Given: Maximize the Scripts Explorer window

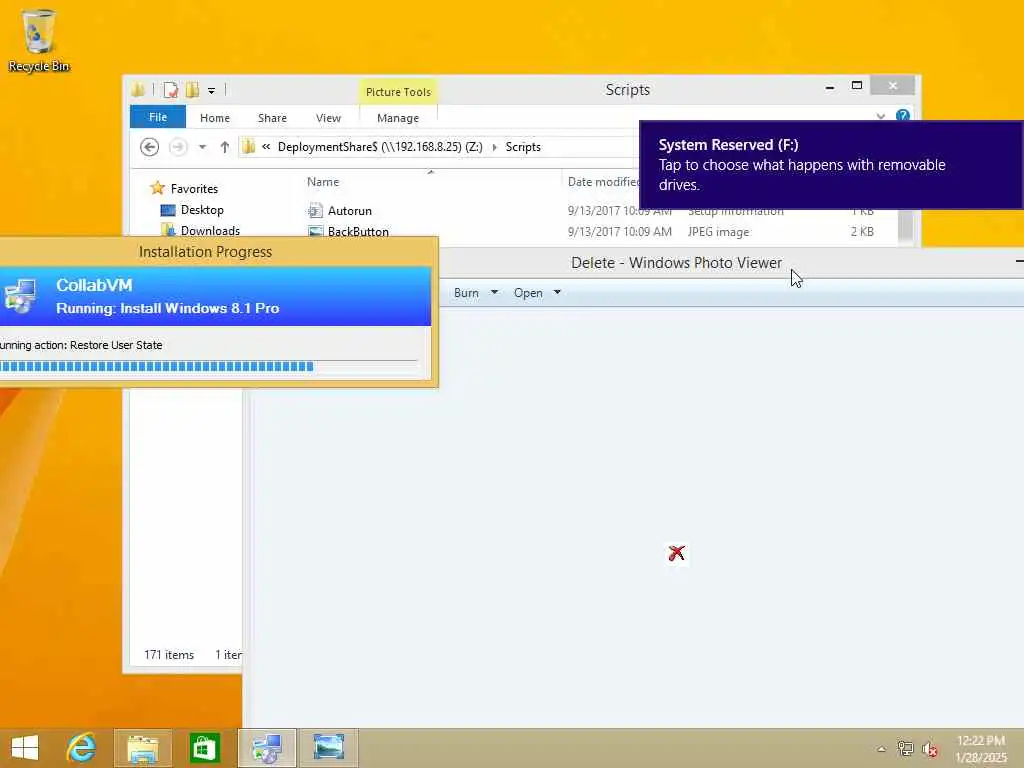Looking at the screenshot, I should pyautogui.click(x=857, y=86).
